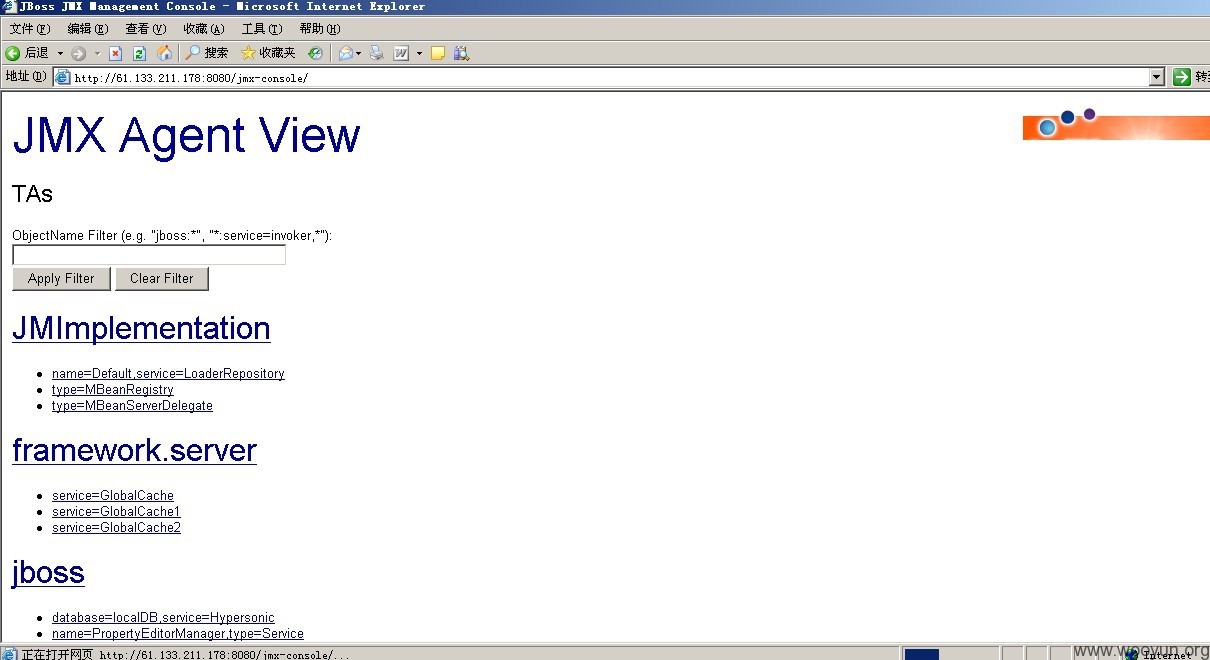This screenshot has height=660, width=1210.
Task: Click the page icon in address bar
Action: [62, 77]
